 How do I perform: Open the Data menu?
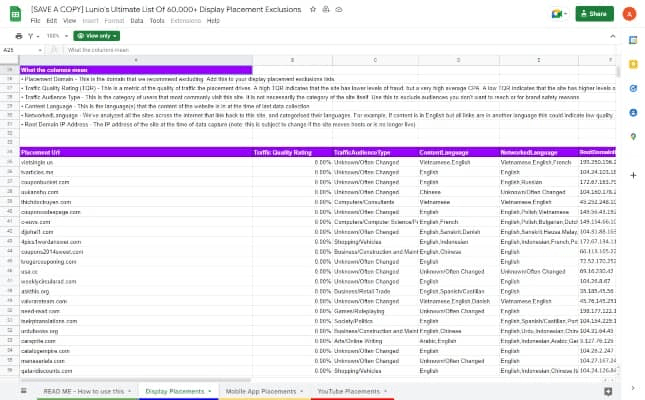tap(137, 21)
